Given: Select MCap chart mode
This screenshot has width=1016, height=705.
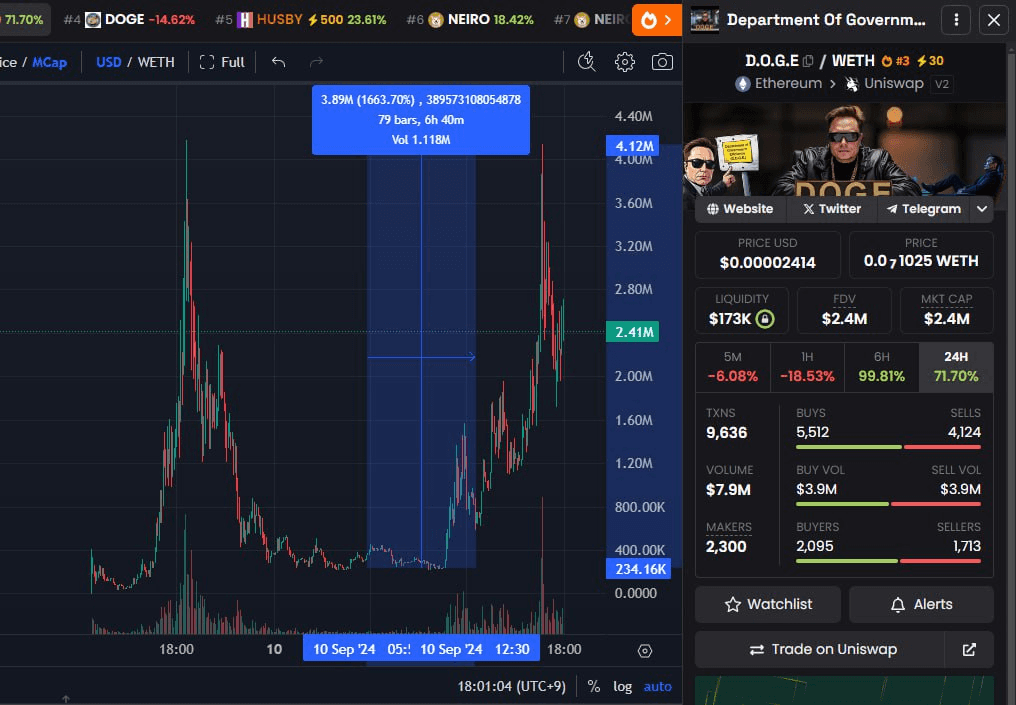Looking at the screenshot, I should (x=50, y=62).
